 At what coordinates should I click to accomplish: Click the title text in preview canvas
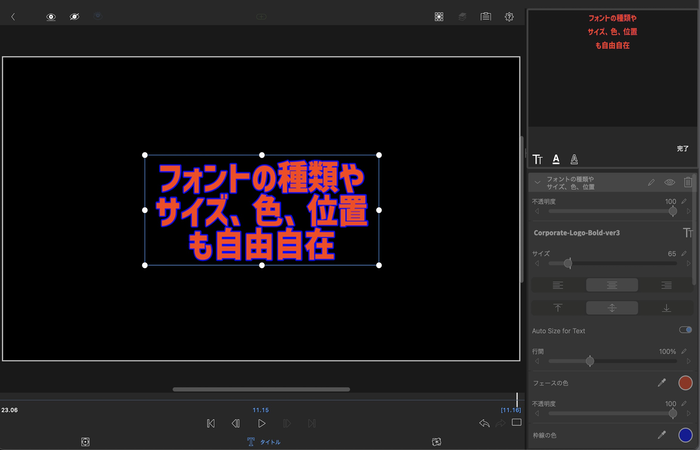click(x=262, y=211)
